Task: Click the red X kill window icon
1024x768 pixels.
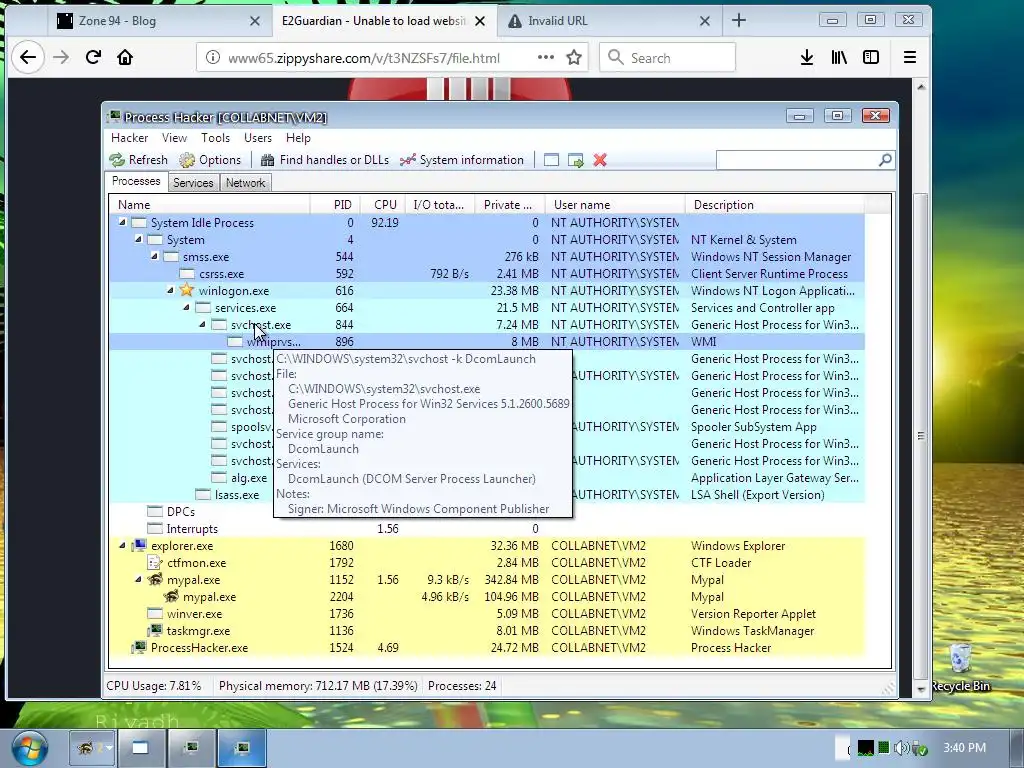Action: click(600, 160)
